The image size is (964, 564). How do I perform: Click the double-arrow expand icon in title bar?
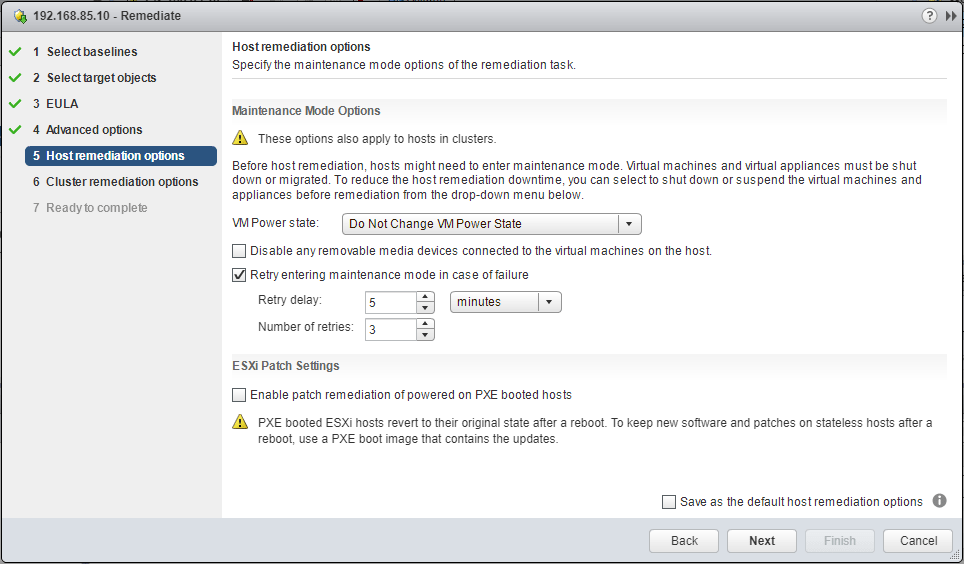pos(951,16)
